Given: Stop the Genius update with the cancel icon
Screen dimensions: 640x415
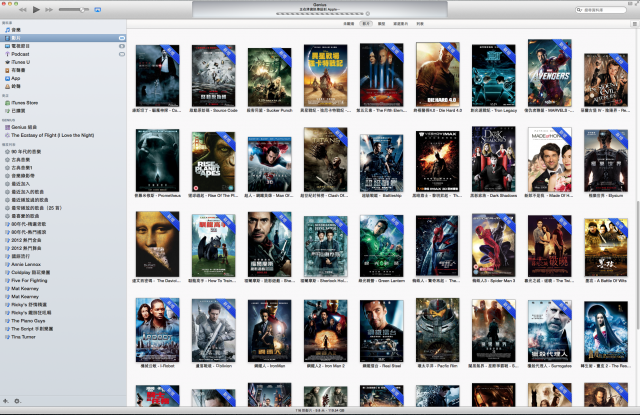Looking at the screenshot, I should coord(367,13).
